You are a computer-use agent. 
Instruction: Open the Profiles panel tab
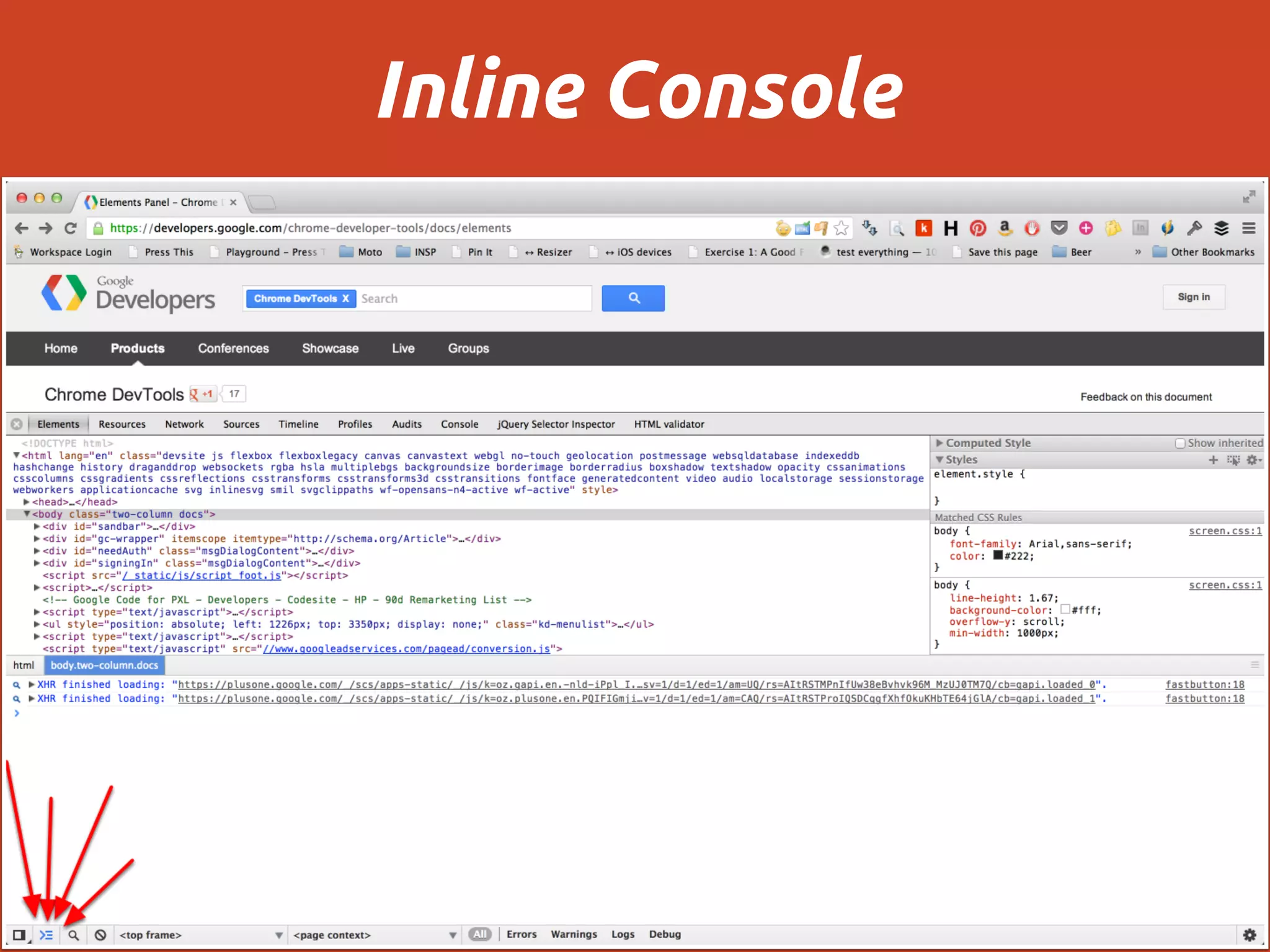click(x=355, y=424)
